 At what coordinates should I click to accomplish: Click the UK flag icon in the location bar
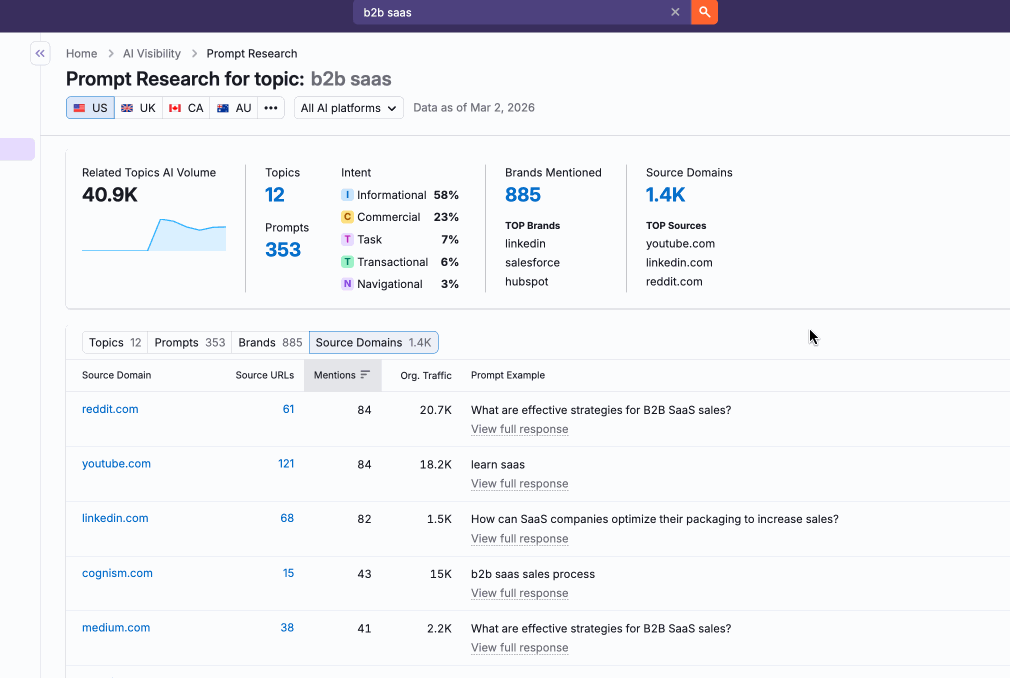pos(128,107)
